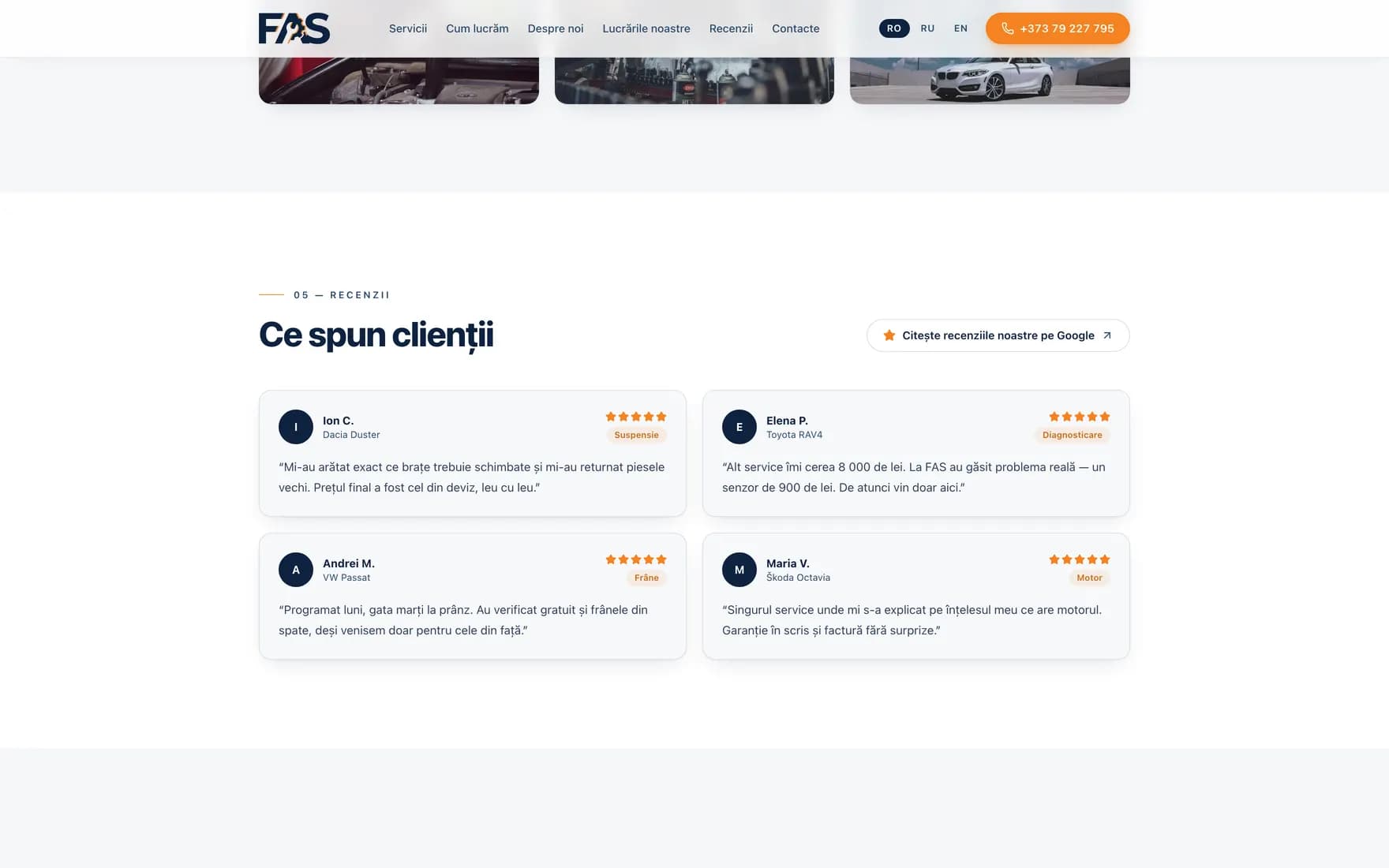Click the star icon in the Google reviews button
The width and height of the screenshot is (1389, 868).
coord(889,335)
